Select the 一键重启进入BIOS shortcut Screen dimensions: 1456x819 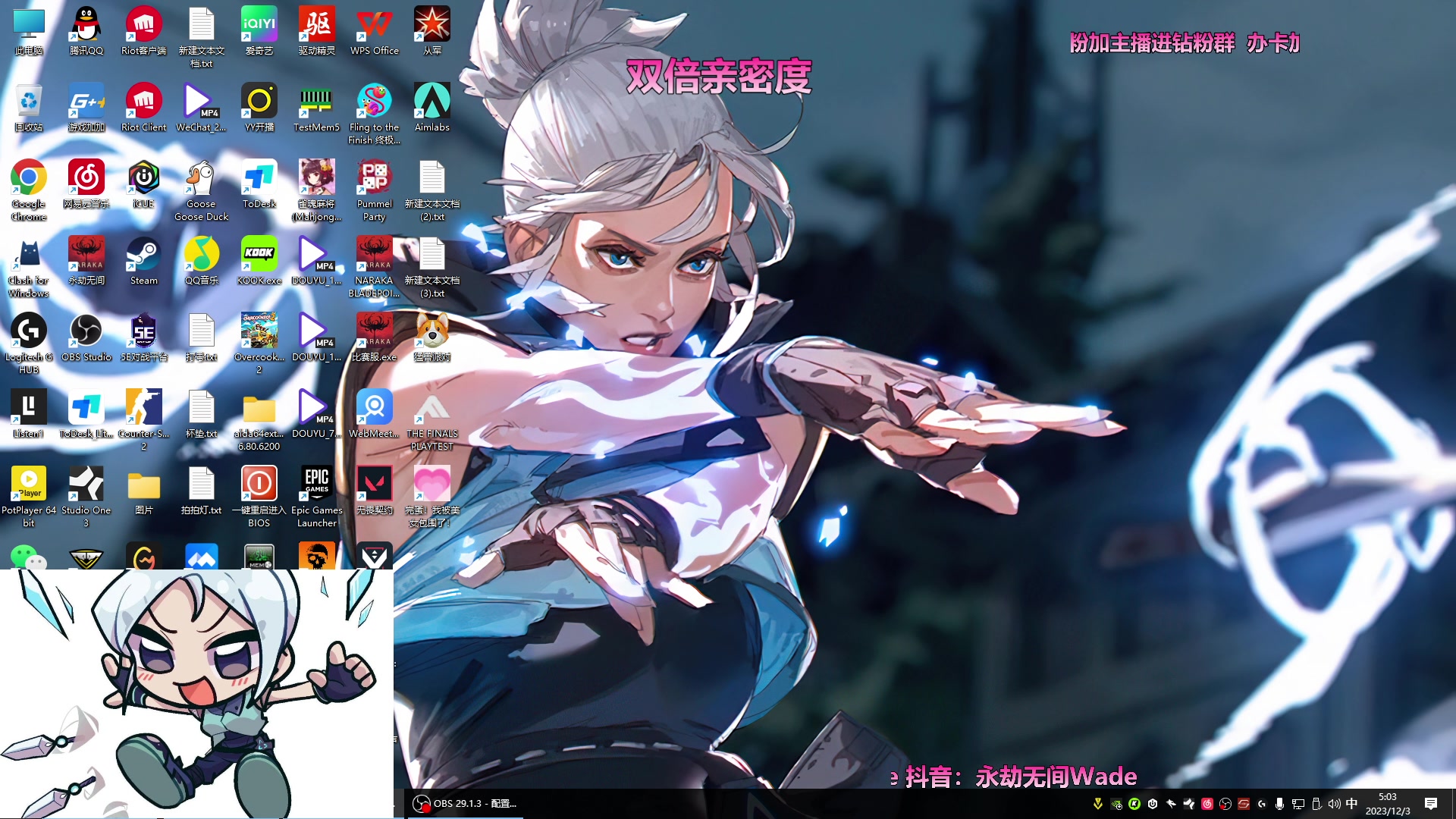pyautogui.click(x=259, y=497)
